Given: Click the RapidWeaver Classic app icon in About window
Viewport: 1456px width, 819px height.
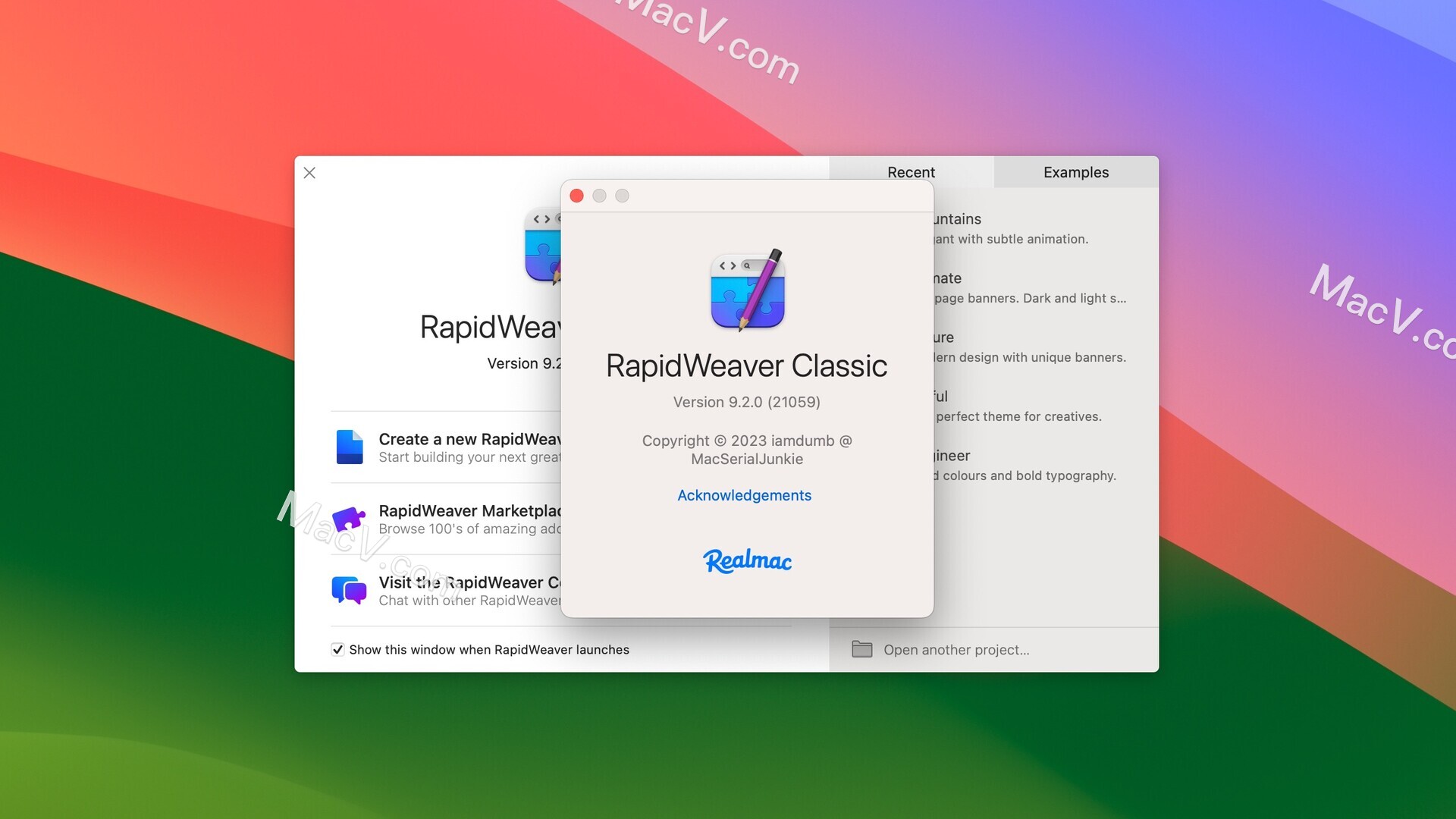Looking at the screenshot, I should coord(748,290).
